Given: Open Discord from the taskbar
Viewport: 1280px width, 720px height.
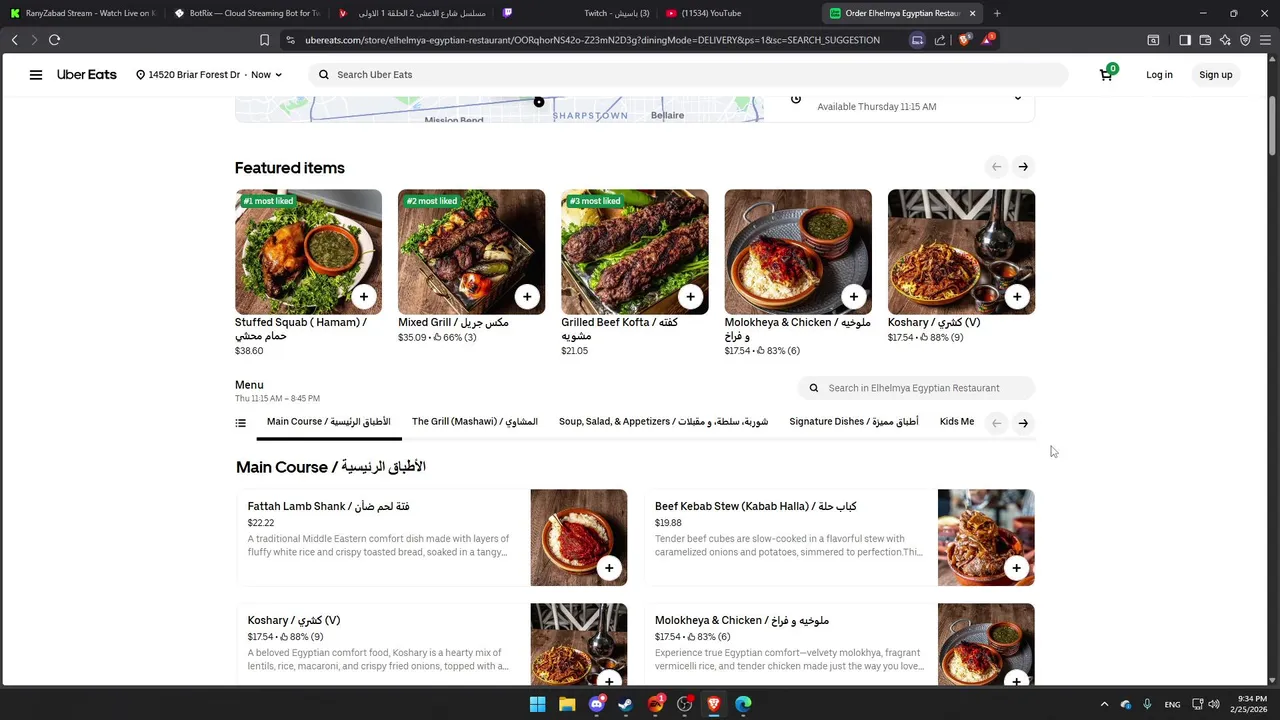Looking at the screenshot, I should (x=597, y=704).
